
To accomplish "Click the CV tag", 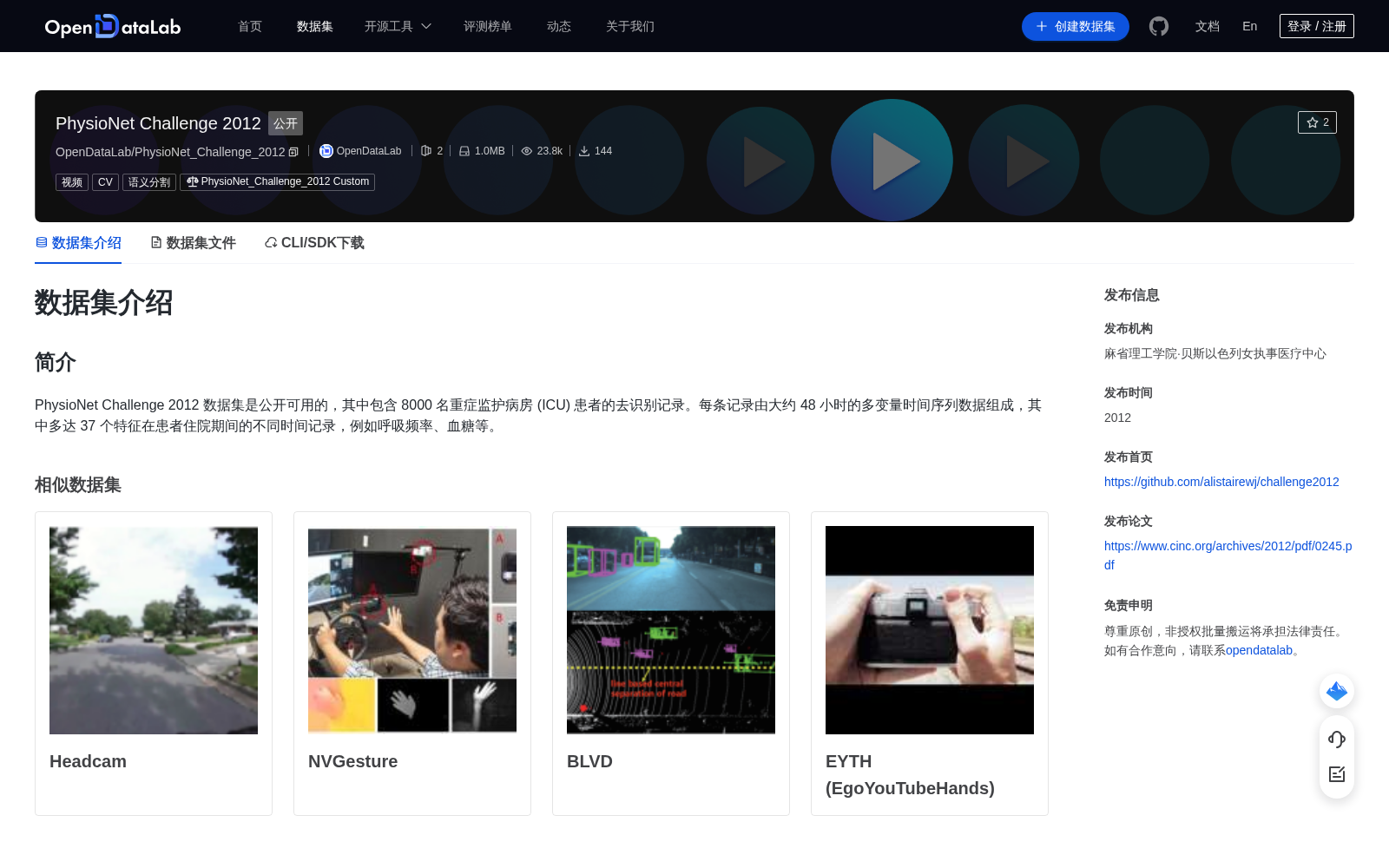I will 105,182.
